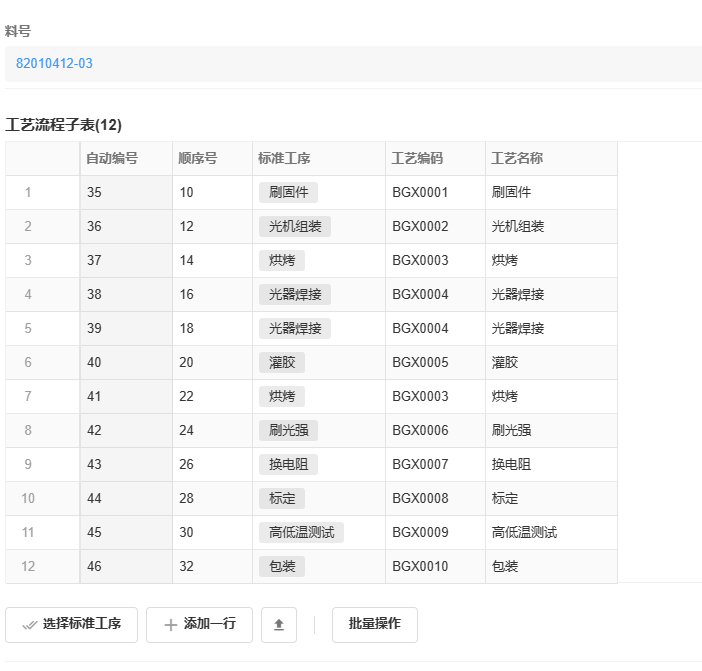
Task: Click the 顺序号 column header
Action: point(198,158)
